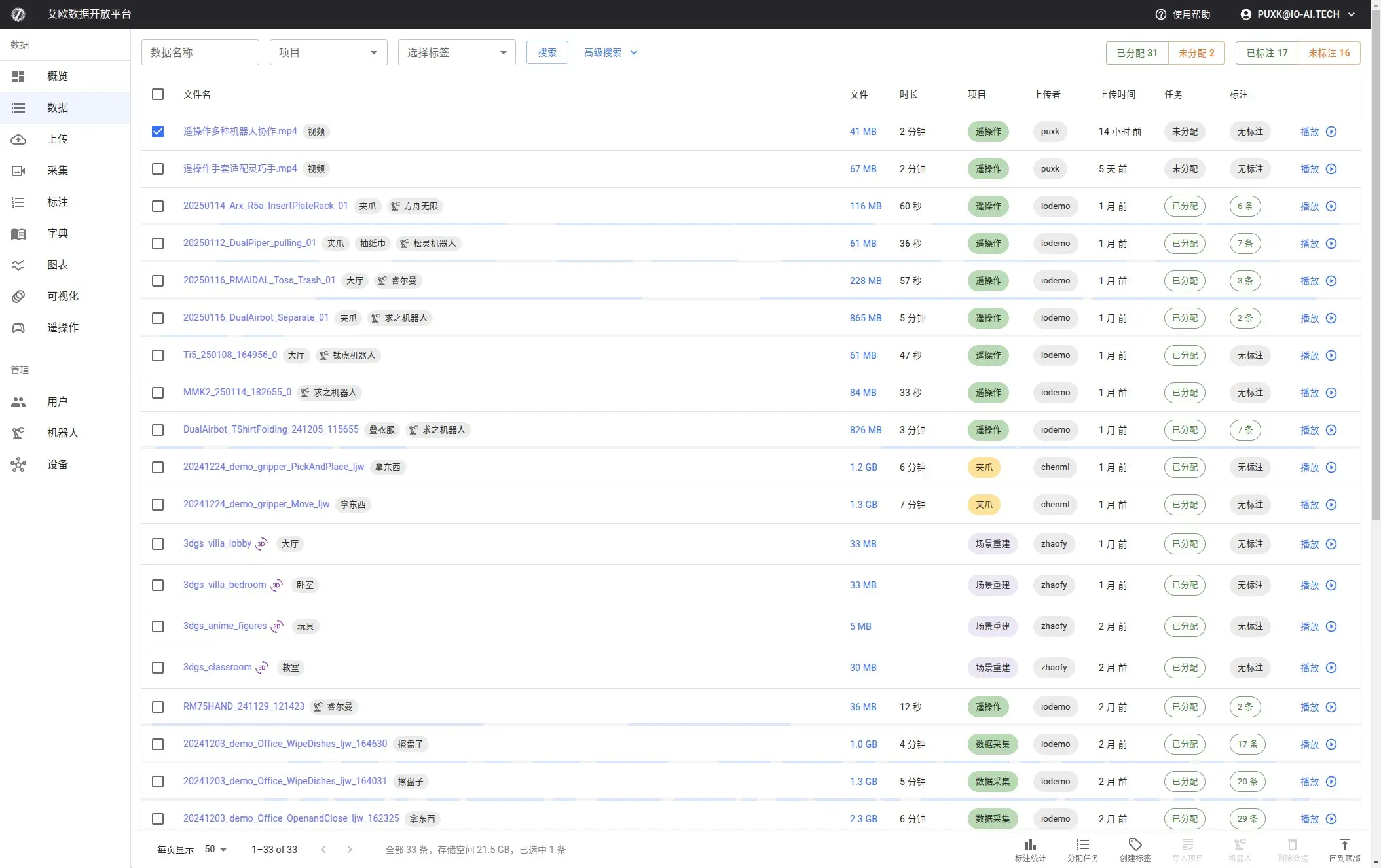Play the 3dgs_villa_lobby row via play icon
Image resolution: width=1381 pixels, height=868 pixels.
pos(1331,545)
